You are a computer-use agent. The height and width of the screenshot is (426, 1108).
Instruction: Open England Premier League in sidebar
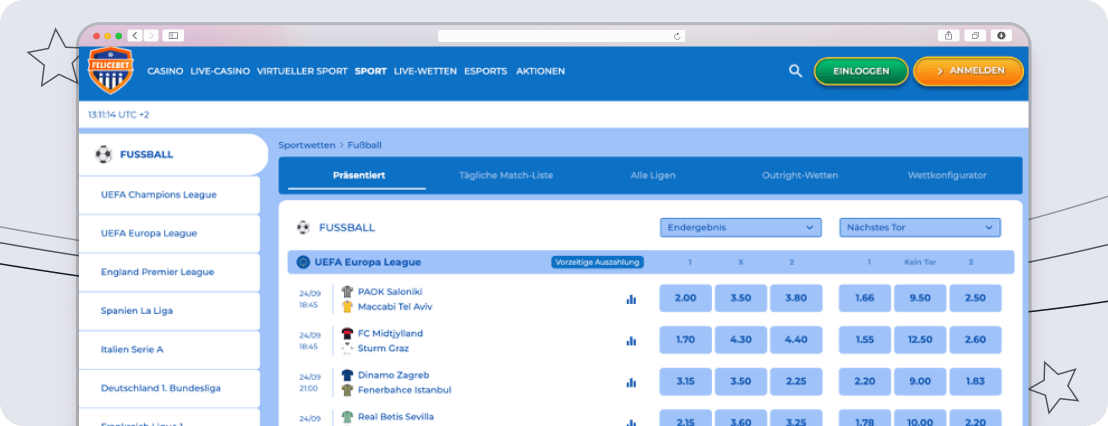(170, 272)
